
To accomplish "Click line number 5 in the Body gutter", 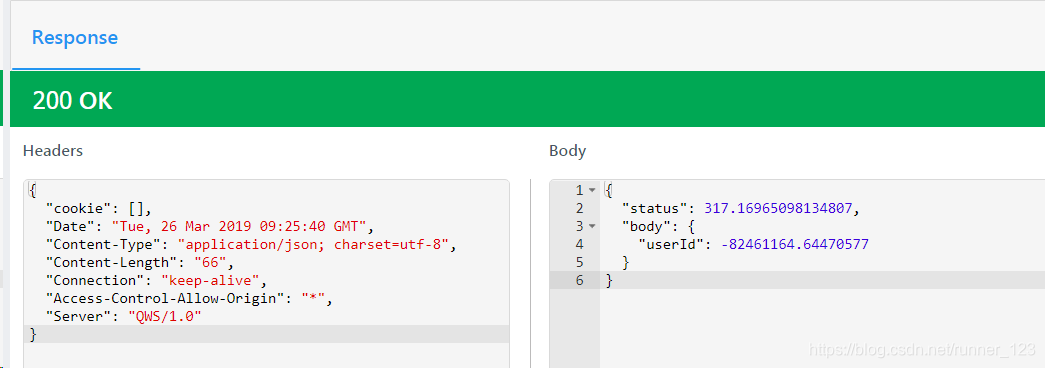I will click(579, 263).
